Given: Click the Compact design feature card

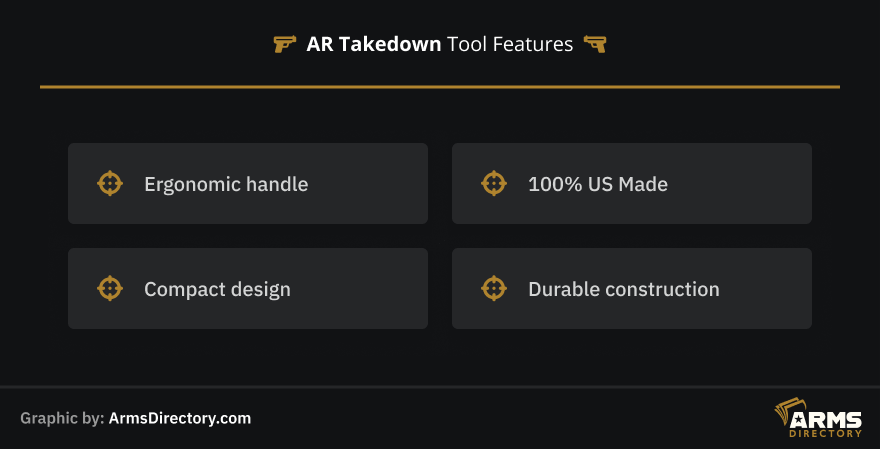Looking at the screenshot, I should [248, 288].
